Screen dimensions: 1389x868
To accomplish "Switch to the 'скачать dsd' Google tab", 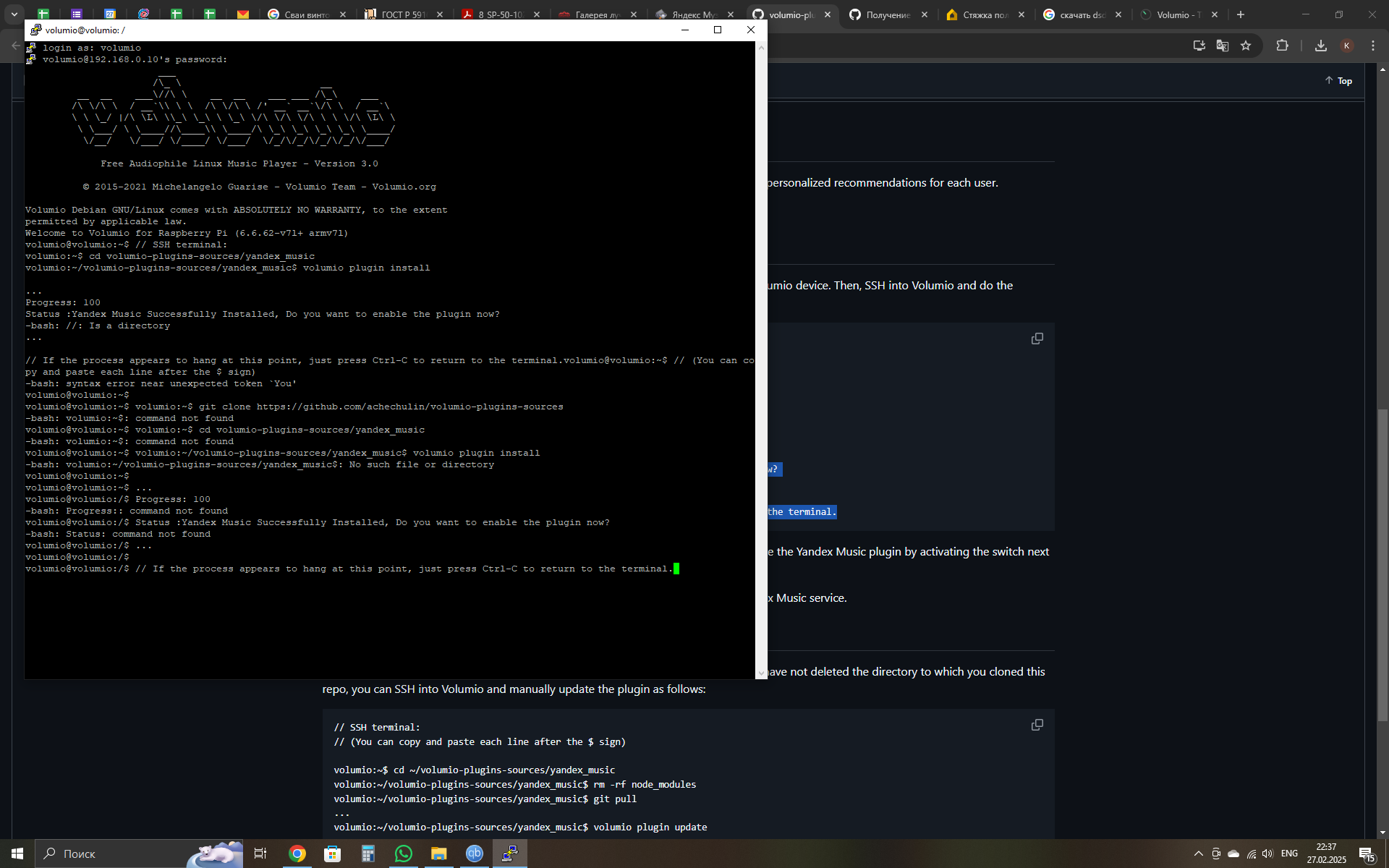I will coord(1083,14).
